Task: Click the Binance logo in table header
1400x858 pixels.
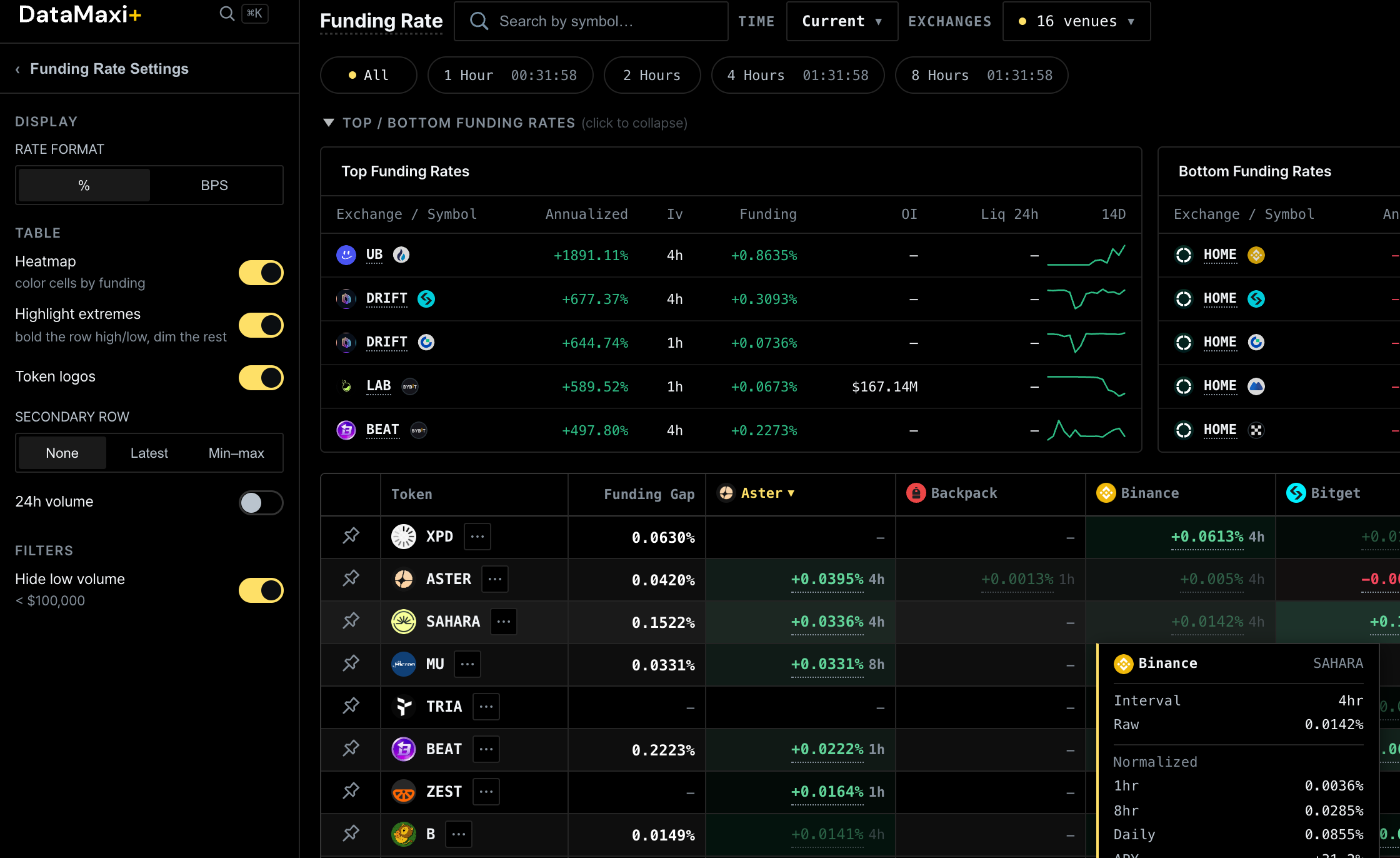Action: coord(1106,493)
